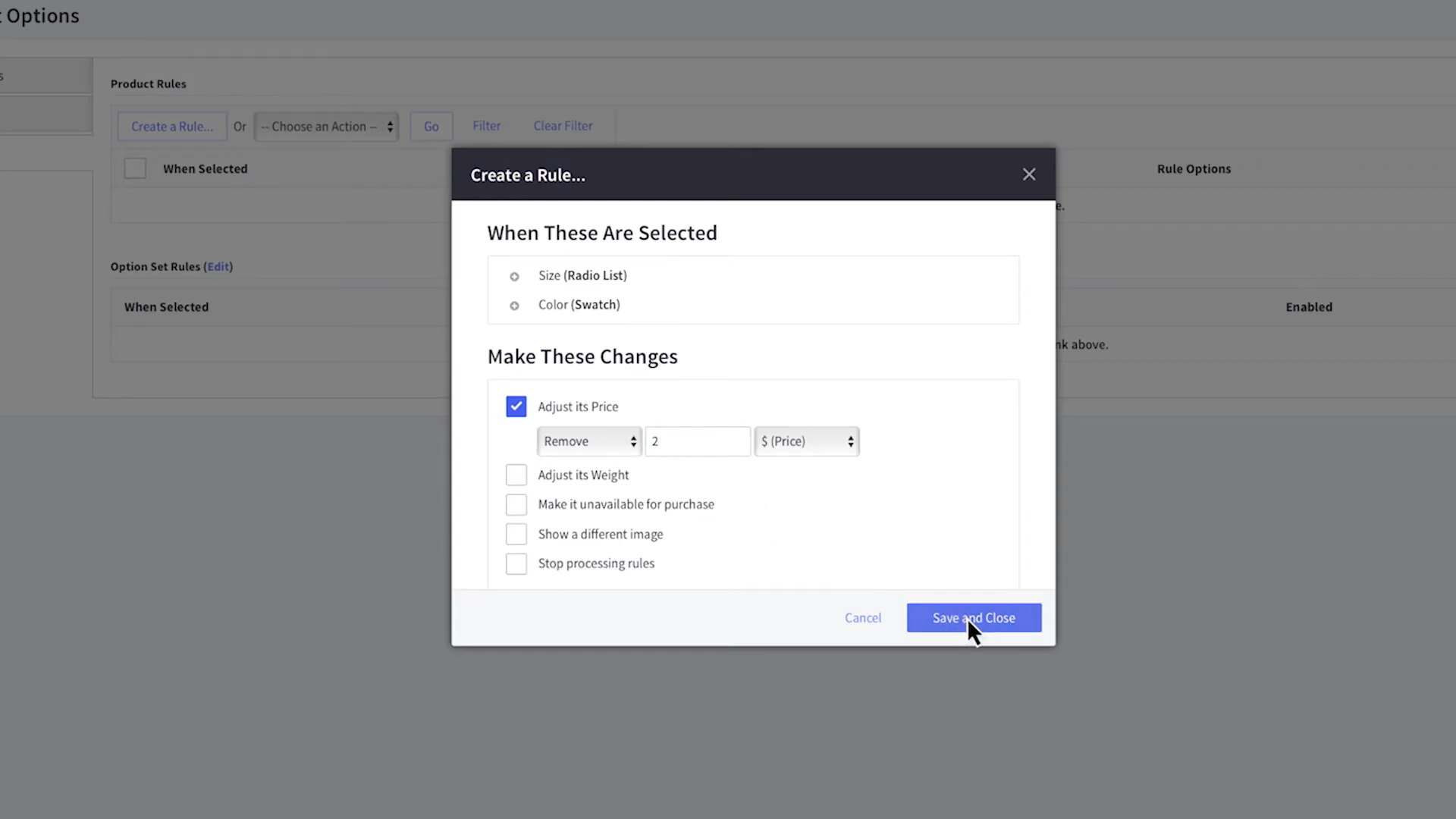The width and height of the screenshot is (1456, 819).
Task: Click the Clear Filter link
Action: click(563, 126)
